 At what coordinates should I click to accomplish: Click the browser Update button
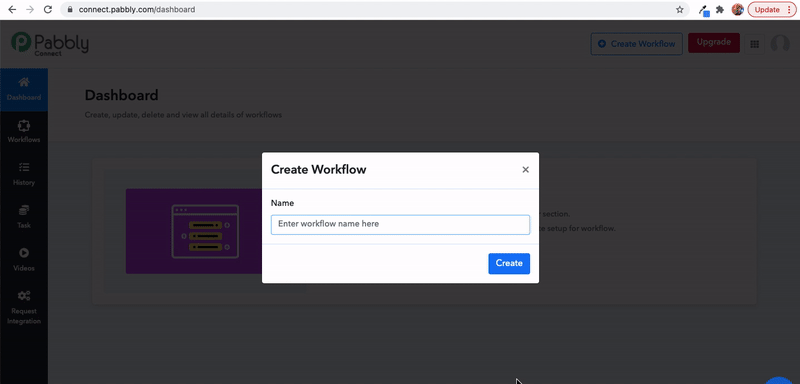pos(771,10)
